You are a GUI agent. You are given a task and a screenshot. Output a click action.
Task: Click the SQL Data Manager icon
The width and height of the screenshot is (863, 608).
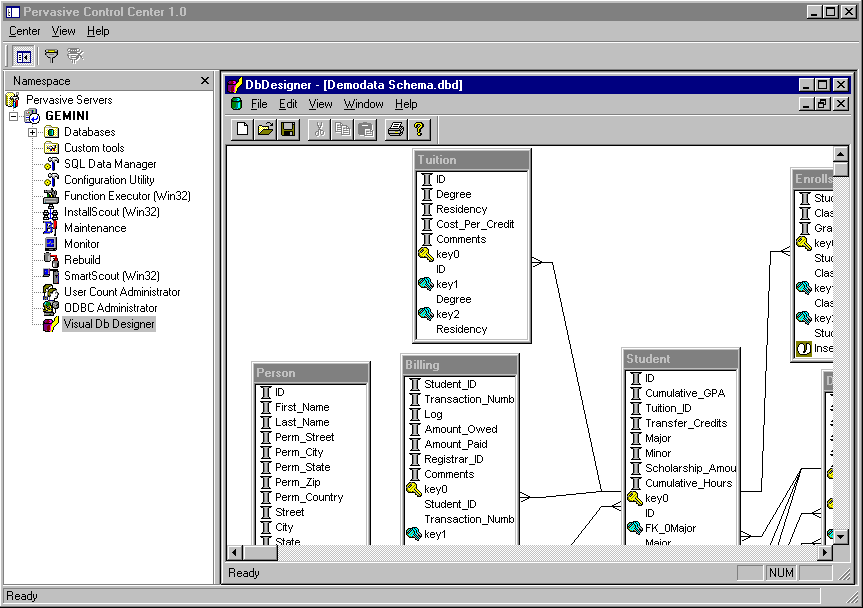click(x=51, y=164)
